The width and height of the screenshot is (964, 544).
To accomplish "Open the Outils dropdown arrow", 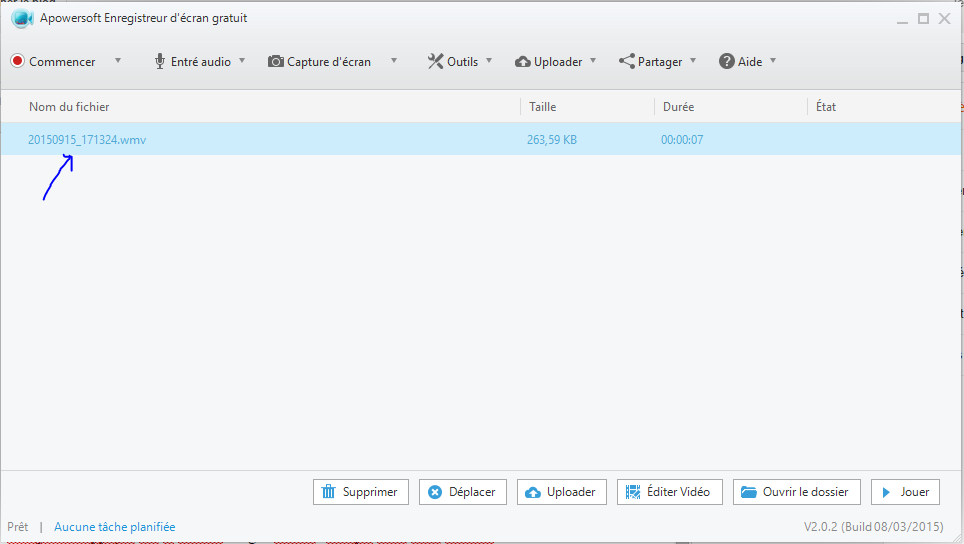I will [489, 60].
